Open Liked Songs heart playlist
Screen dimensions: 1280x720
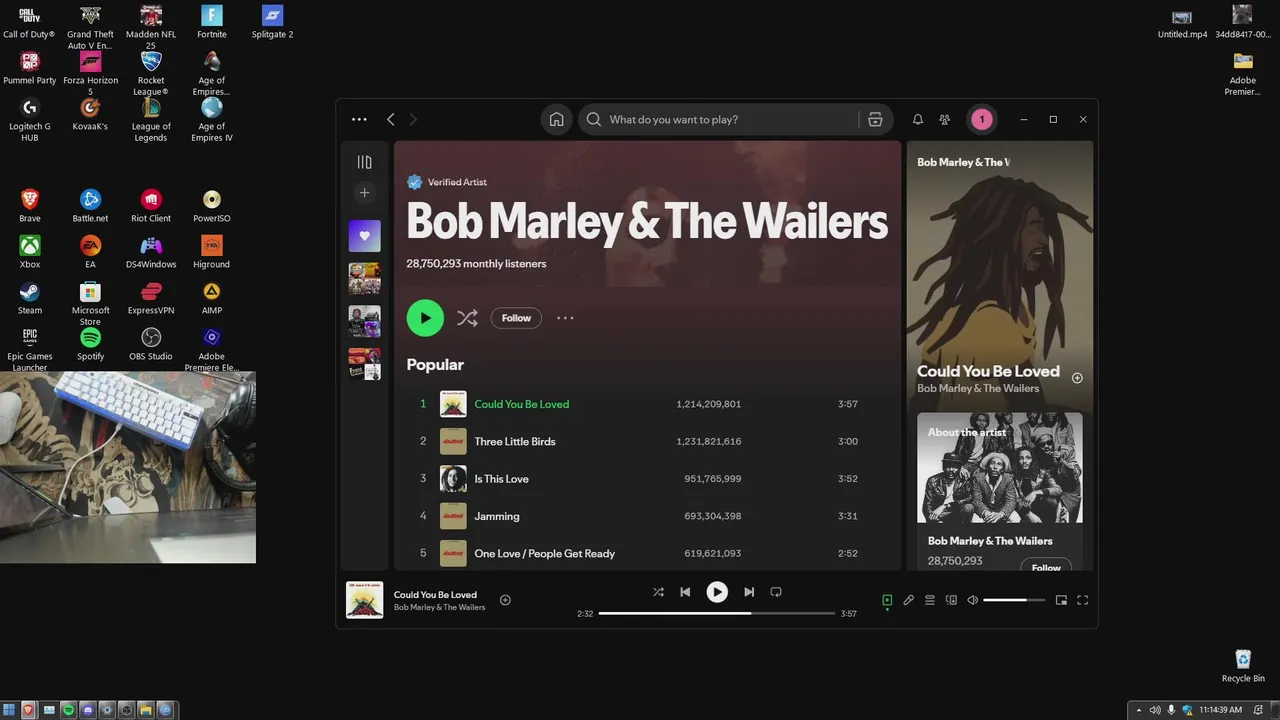(364, 236)
